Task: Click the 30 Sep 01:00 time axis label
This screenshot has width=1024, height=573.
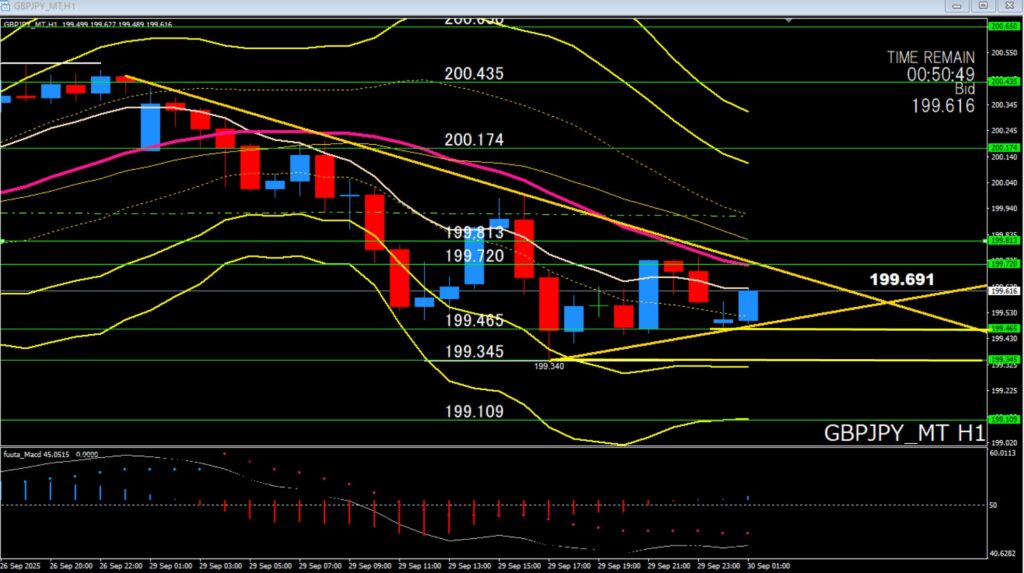Action: [769, 565]
